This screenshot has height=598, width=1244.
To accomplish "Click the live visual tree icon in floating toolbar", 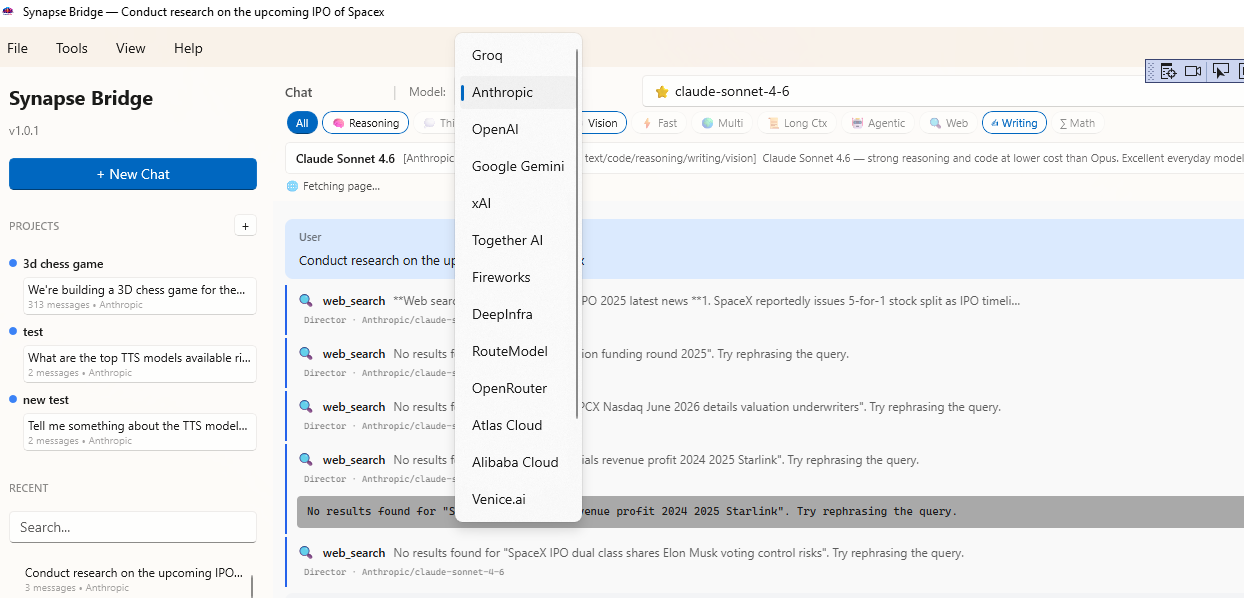I will pos(1166,71).
